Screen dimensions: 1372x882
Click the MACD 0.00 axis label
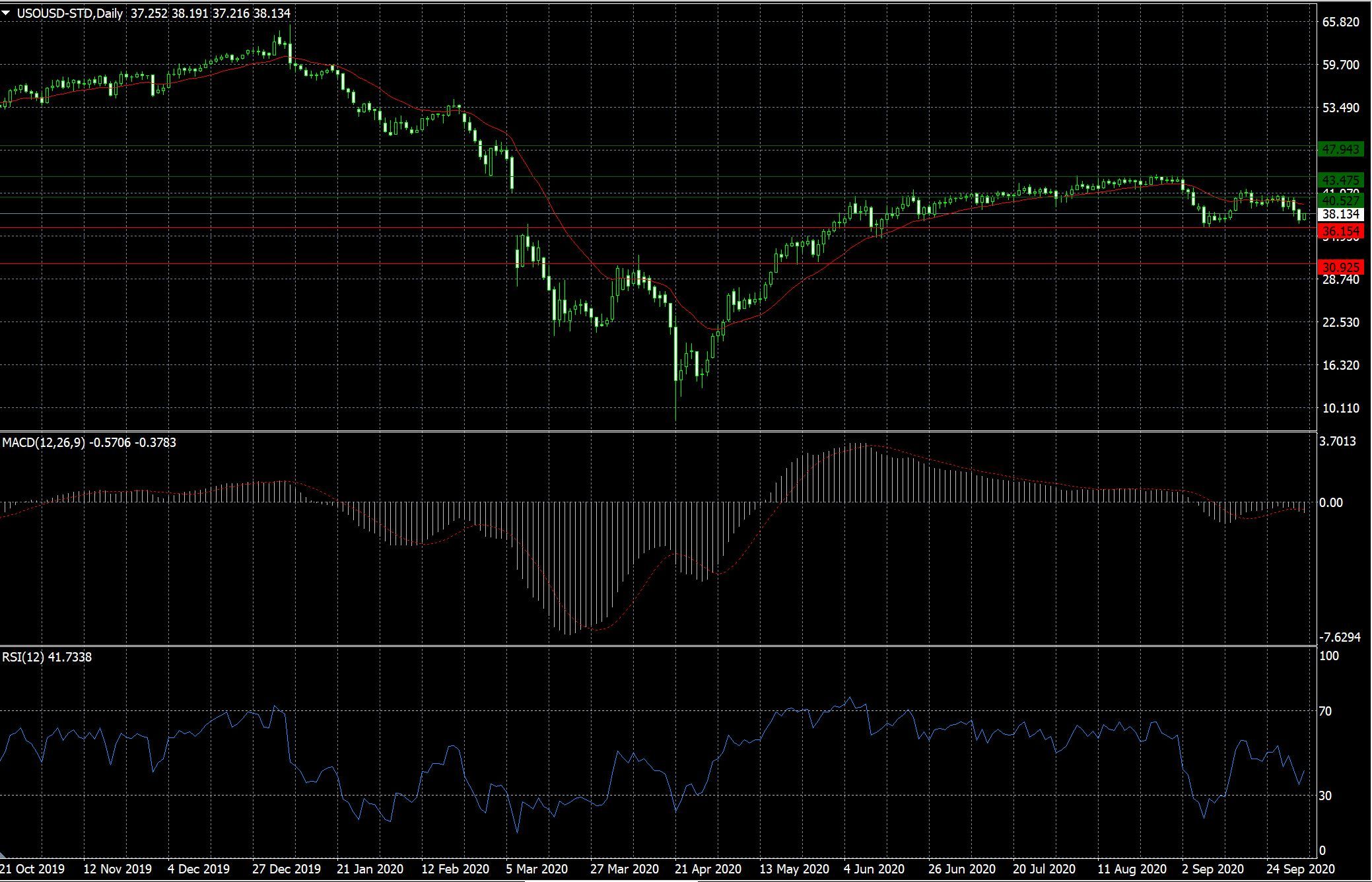pos(1331,503)
